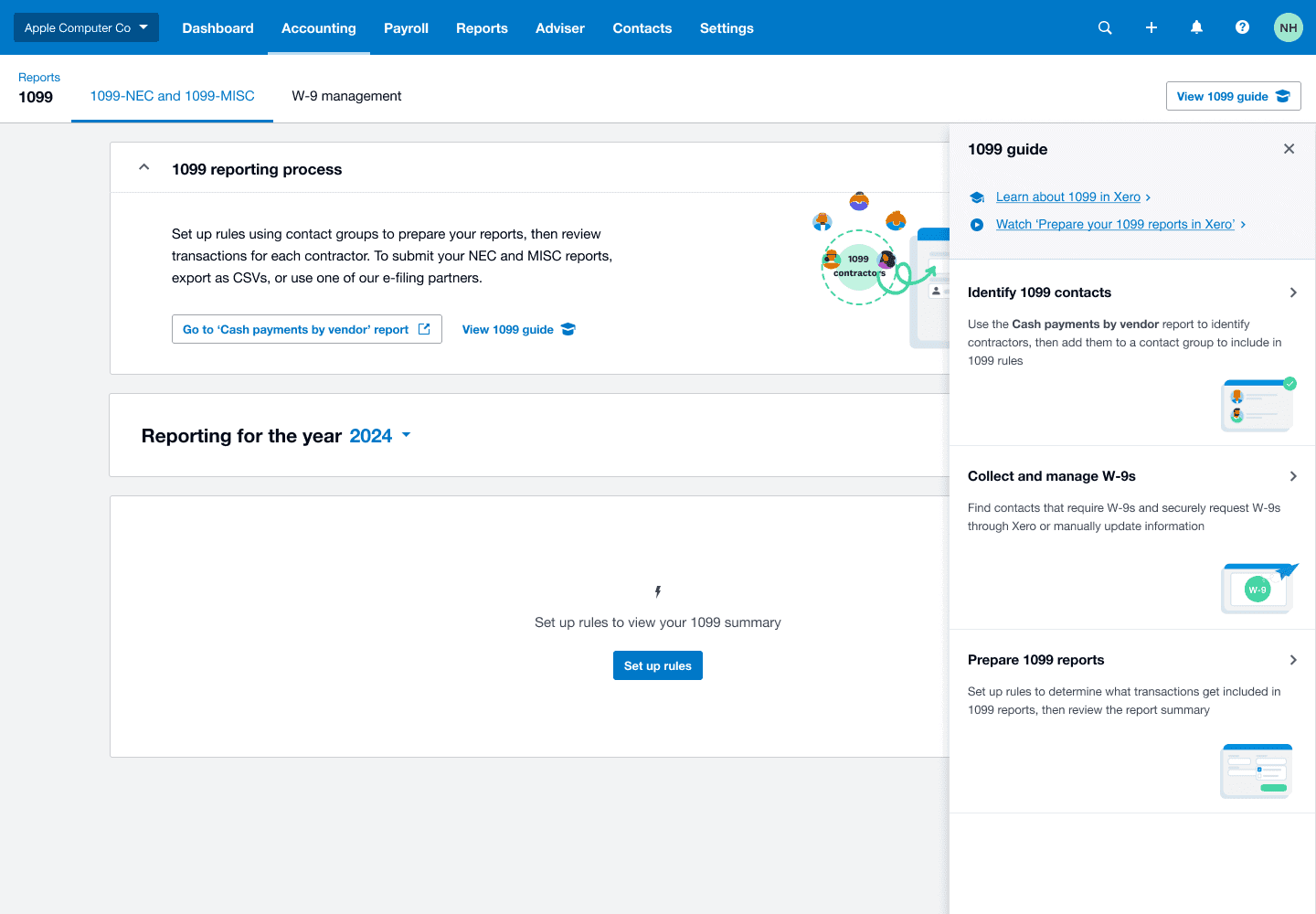Open the 'Learn about 1099 in Xero' link

(1068, 197)
